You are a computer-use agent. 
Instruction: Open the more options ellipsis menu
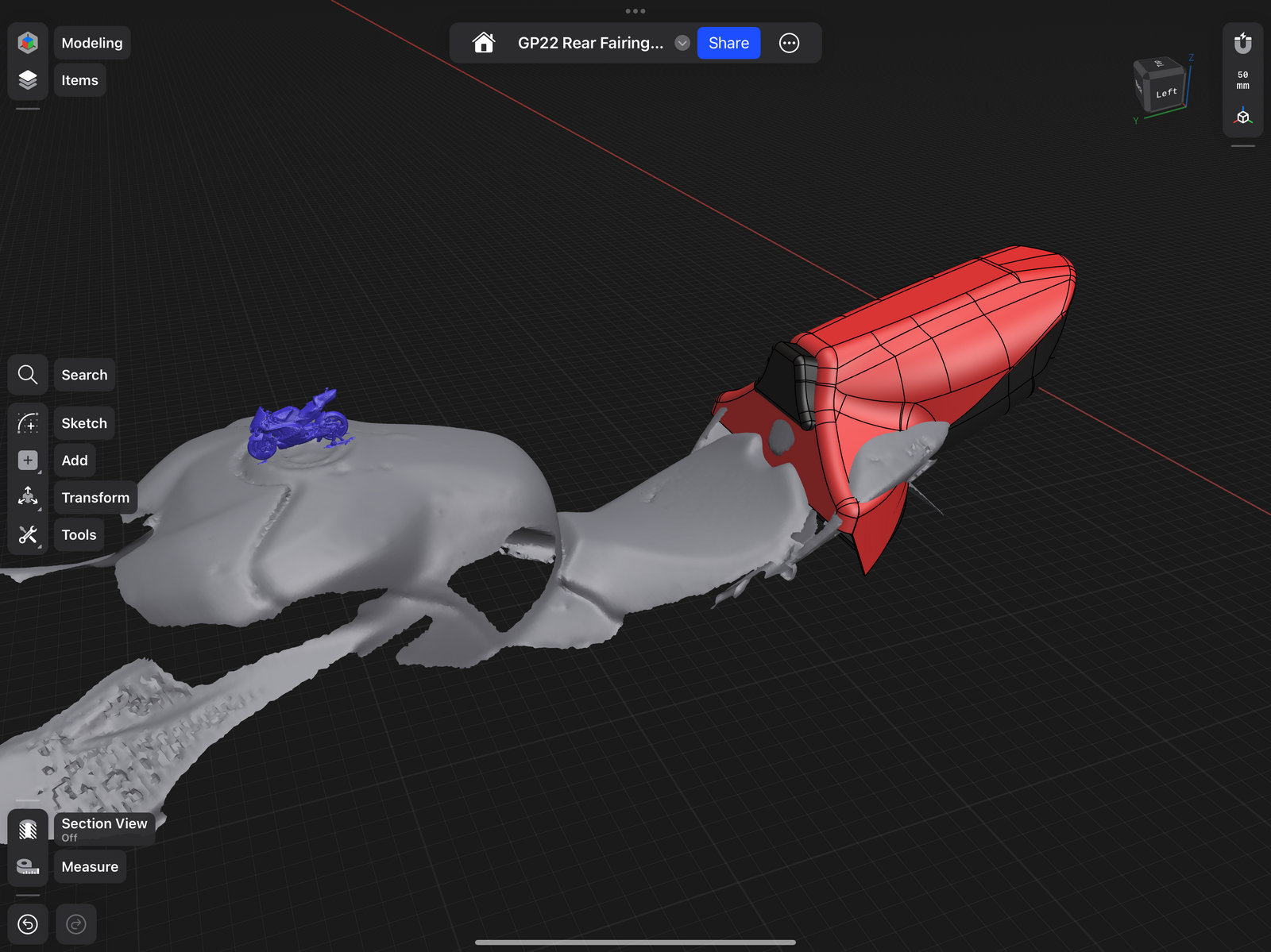pos(789,43)
